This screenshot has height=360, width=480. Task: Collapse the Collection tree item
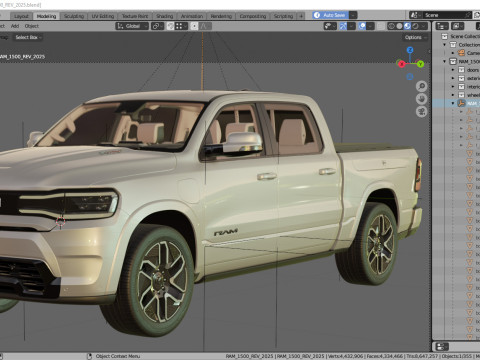click(444, 45)
